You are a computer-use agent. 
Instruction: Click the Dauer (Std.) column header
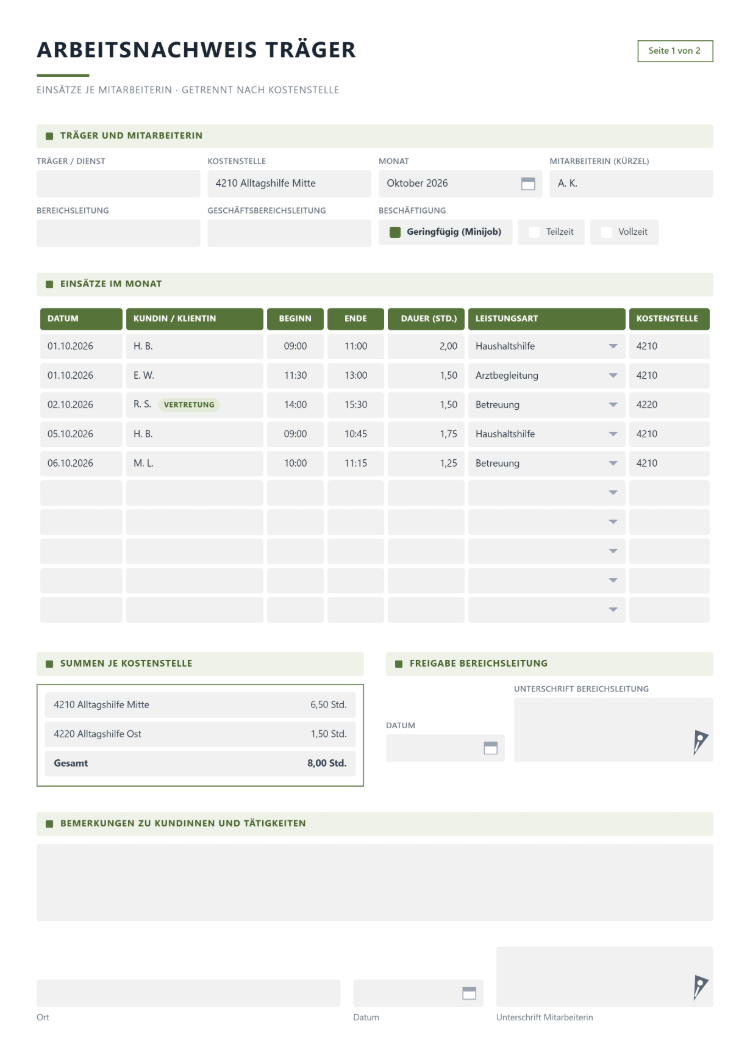[426, 319]
